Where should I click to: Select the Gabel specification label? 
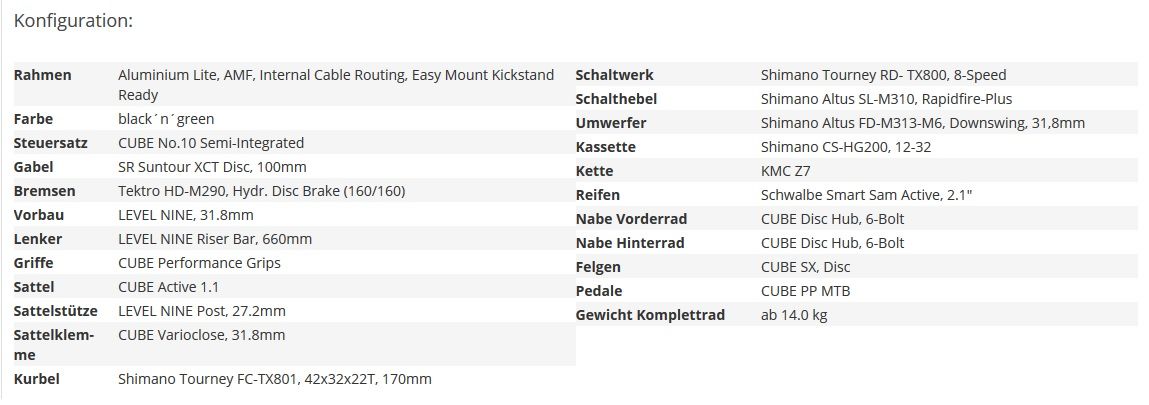34,167
